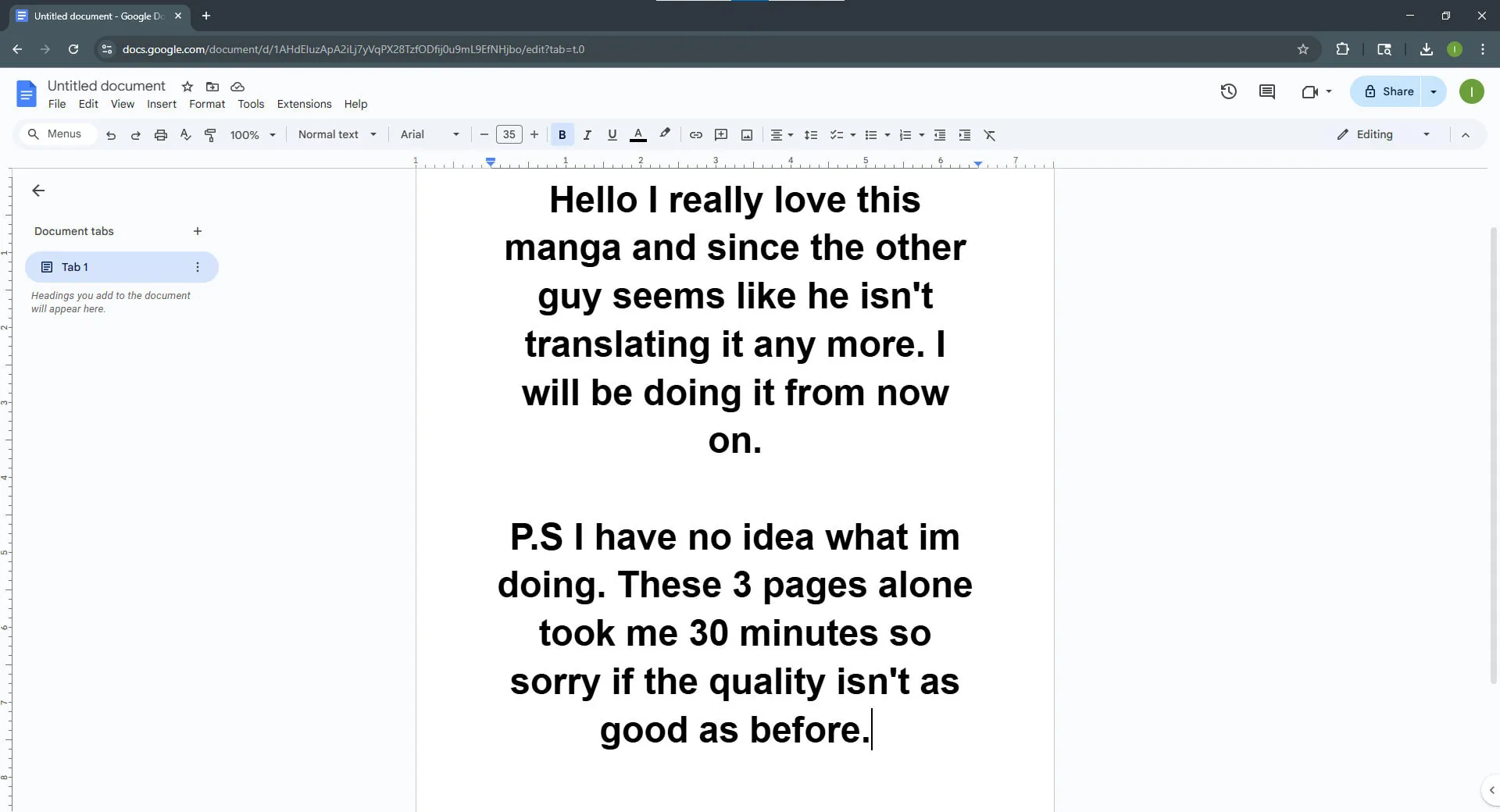Open the Format menu

[x=207, y=104]
